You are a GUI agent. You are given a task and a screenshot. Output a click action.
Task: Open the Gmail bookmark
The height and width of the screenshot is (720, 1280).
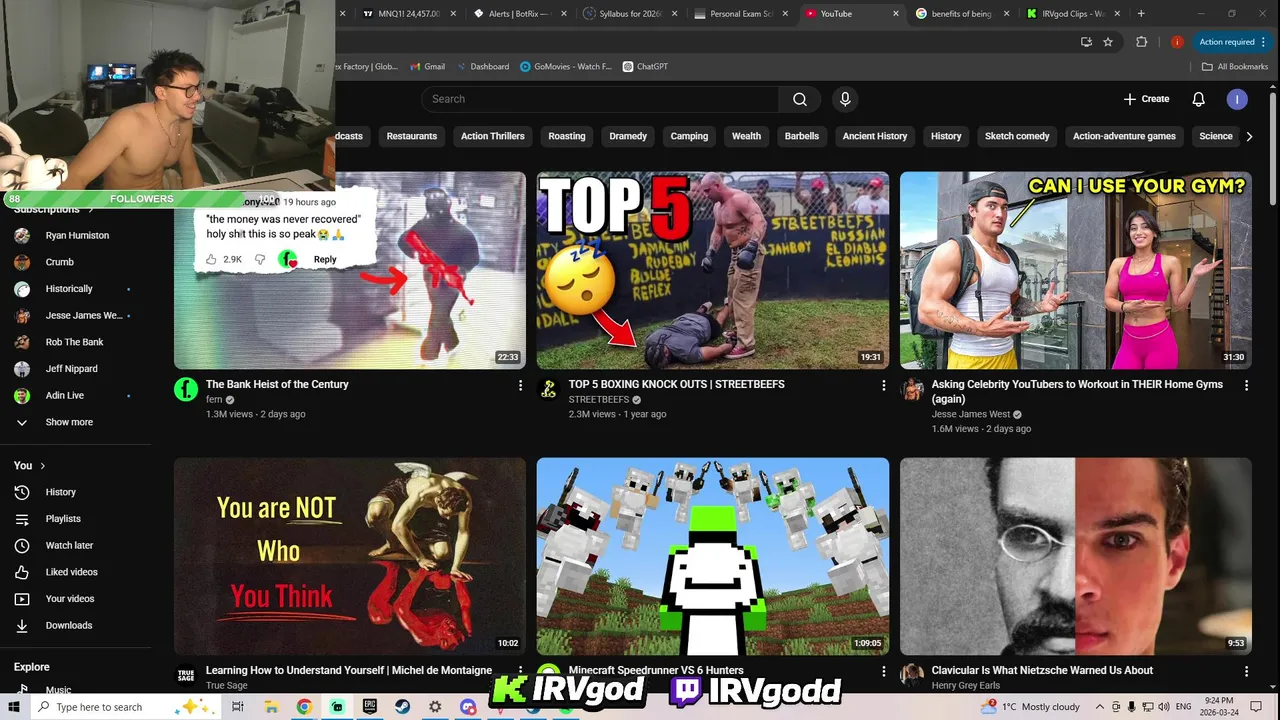(427, 67)
